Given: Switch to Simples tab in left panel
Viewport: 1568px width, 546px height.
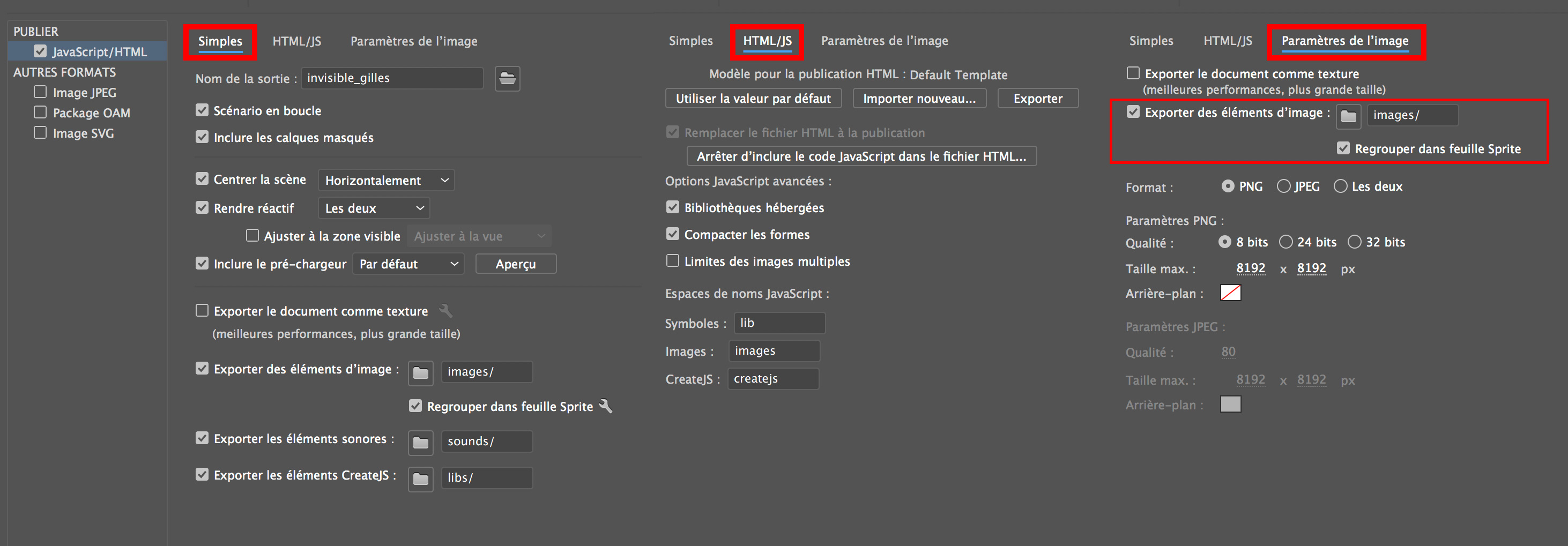Looking at the screenshot, I should [x=220, y=41].
